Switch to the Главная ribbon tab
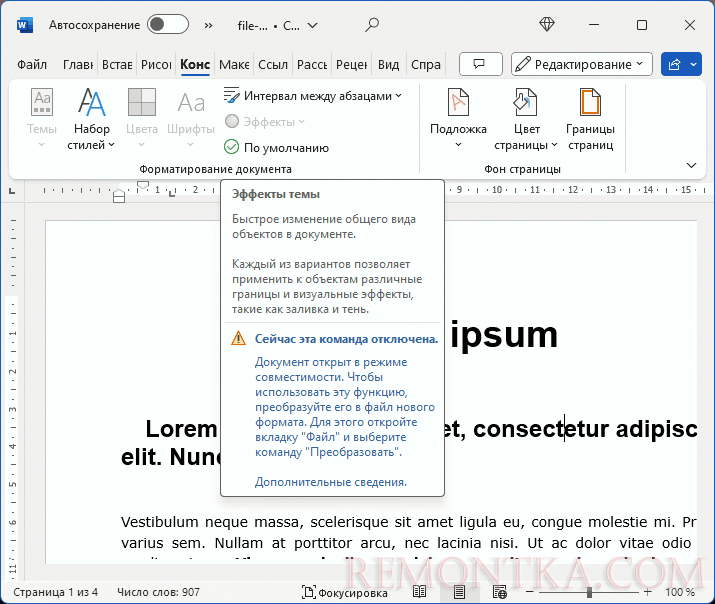The width and height of the screenshot is (715, 604). 78,65
